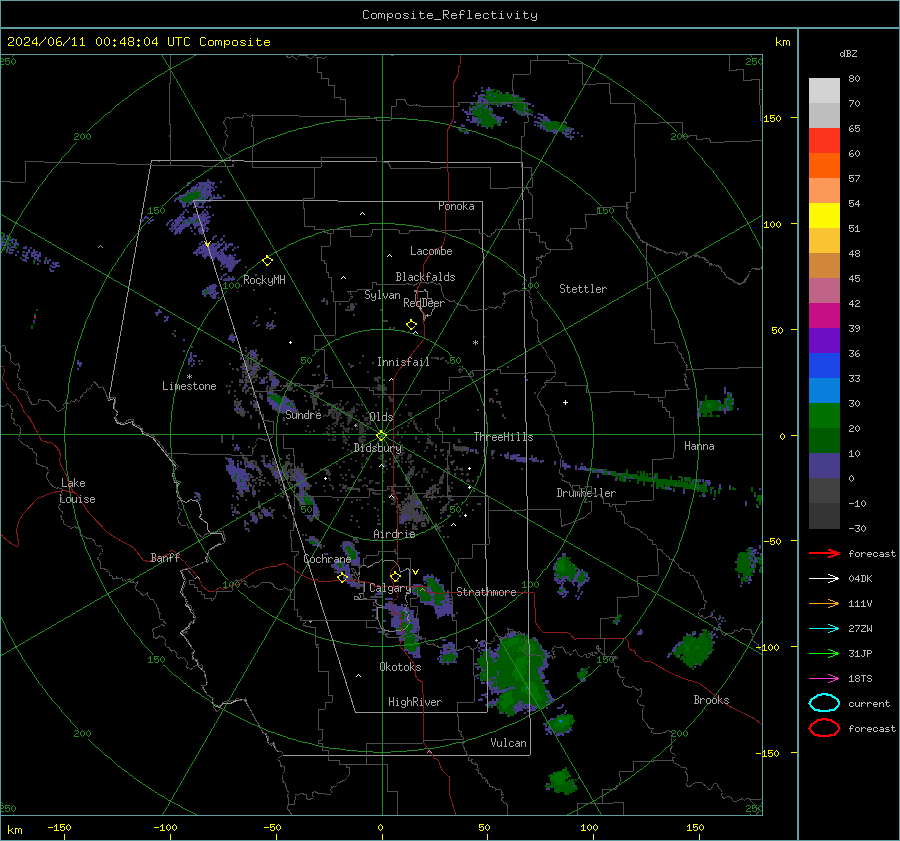Click the red forecast arrow in legend

(x=824, y=553)
